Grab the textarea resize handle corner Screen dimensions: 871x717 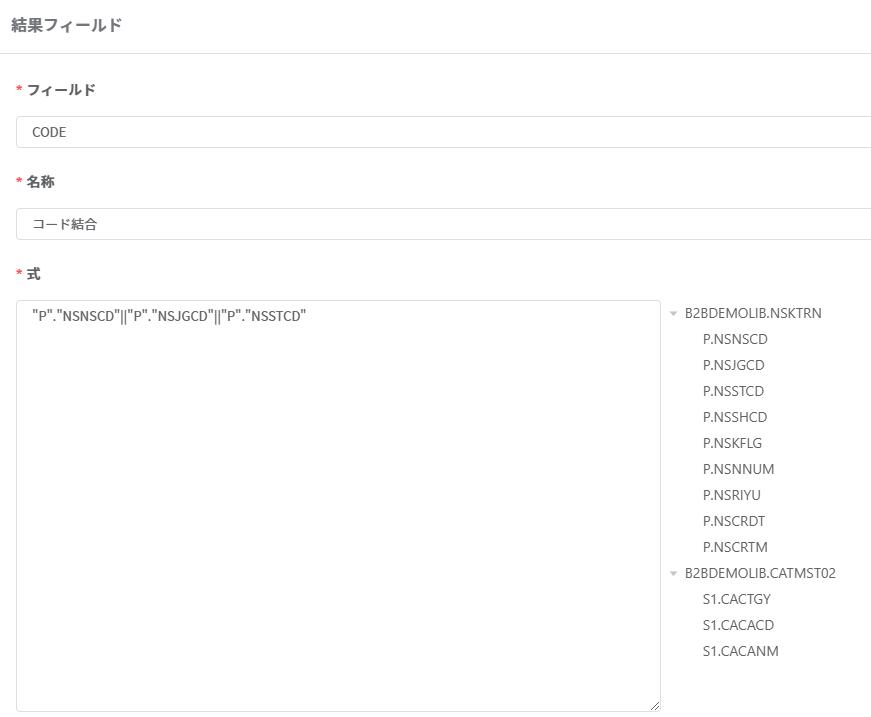(655, 706)
